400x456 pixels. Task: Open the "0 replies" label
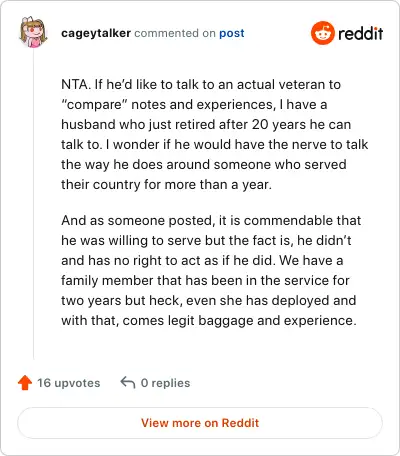pos(165,383)
